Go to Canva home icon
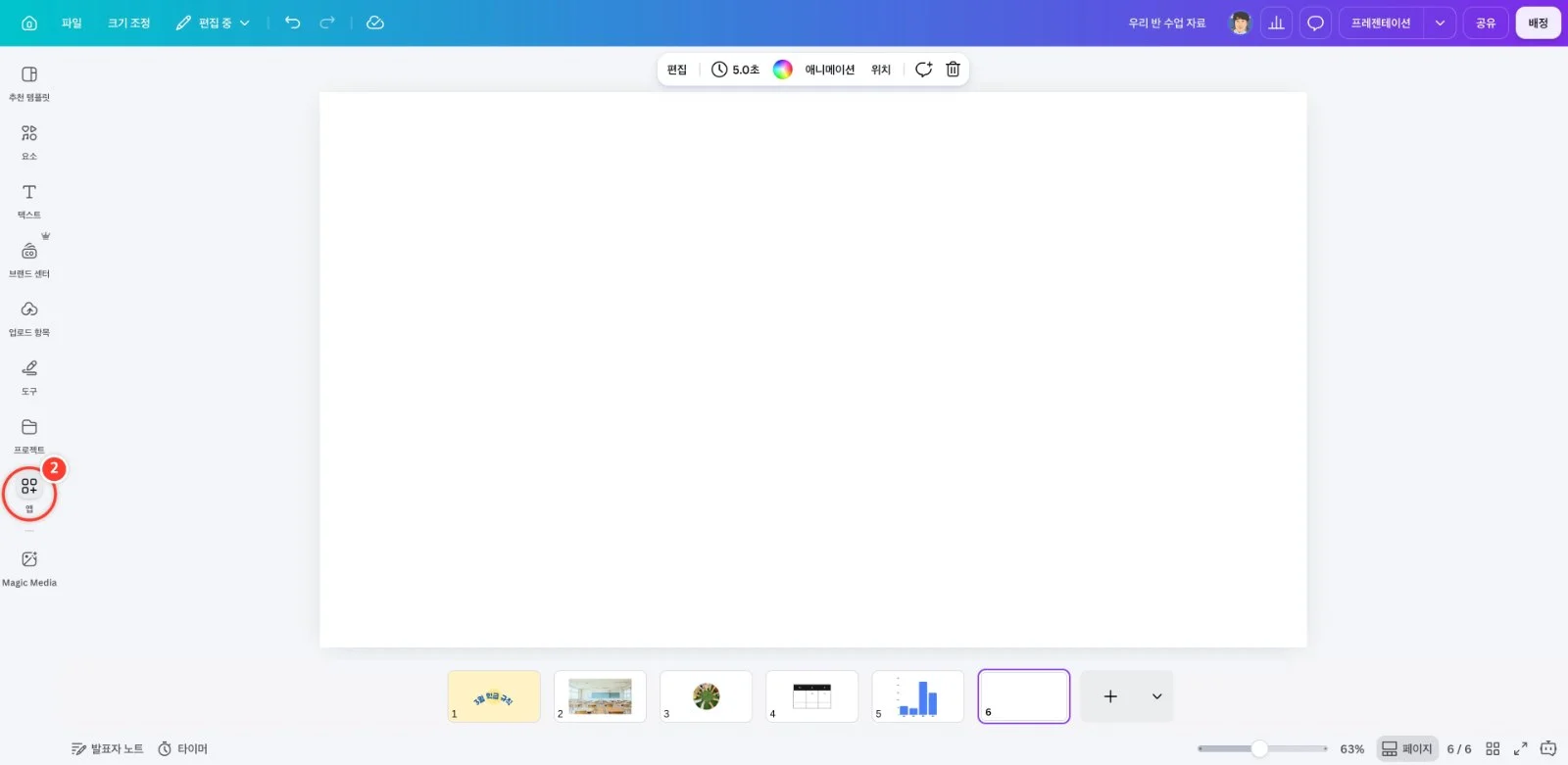The image size is (1568, 765). (x=29, y=23)
